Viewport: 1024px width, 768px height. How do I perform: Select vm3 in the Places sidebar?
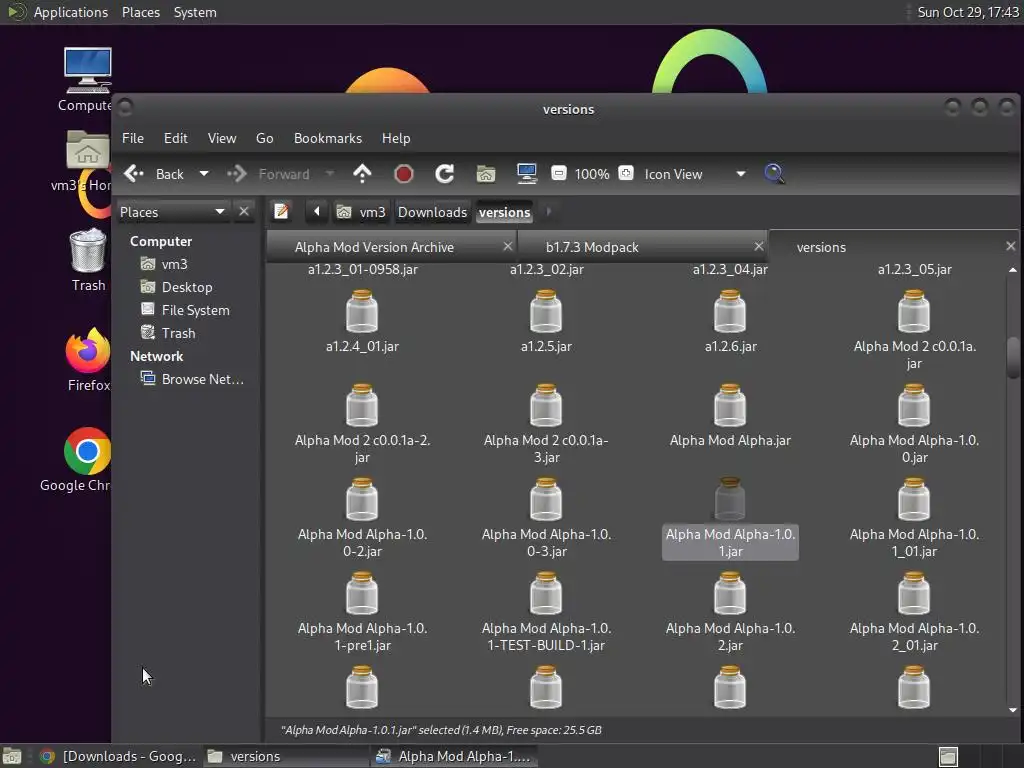coord(174,264)
